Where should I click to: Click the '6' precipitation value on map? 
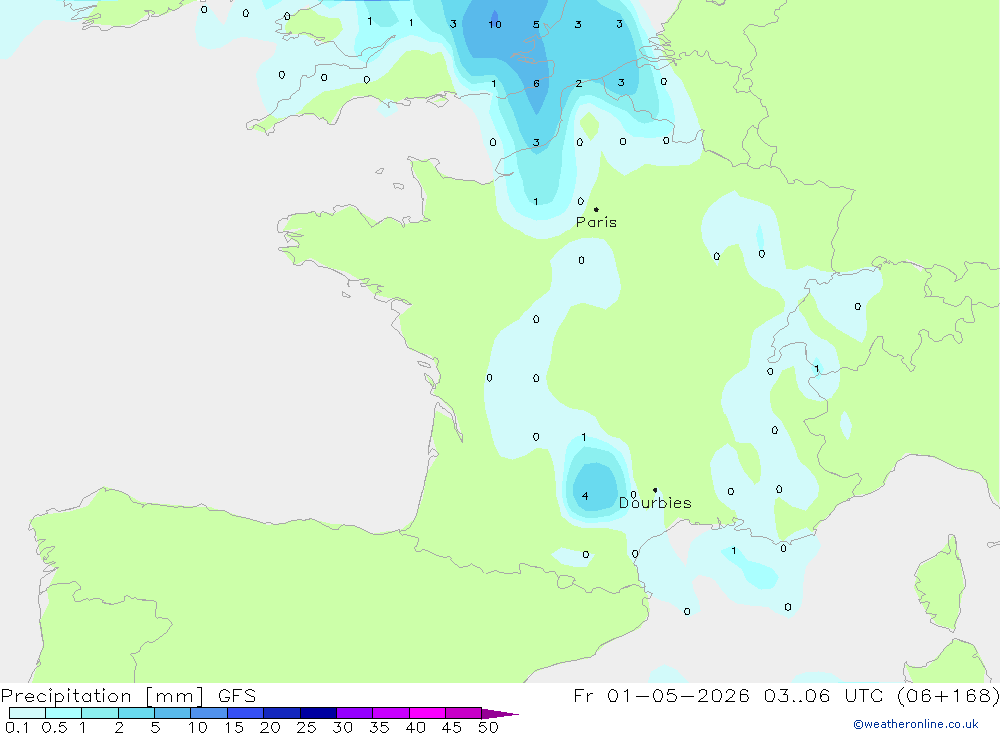536,84
